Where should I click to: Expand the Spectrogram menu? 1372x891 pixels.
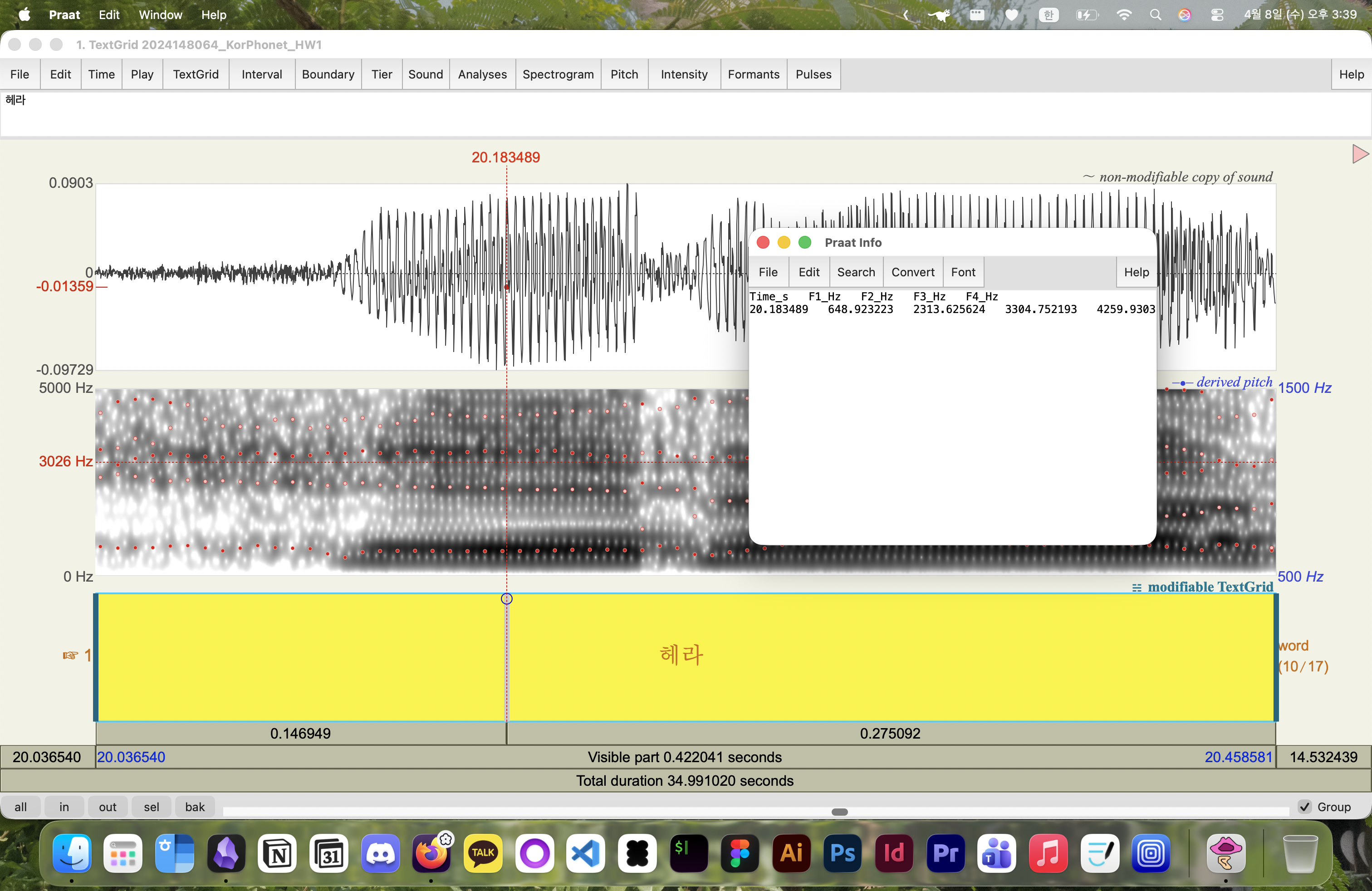click(x=558, y=74)
